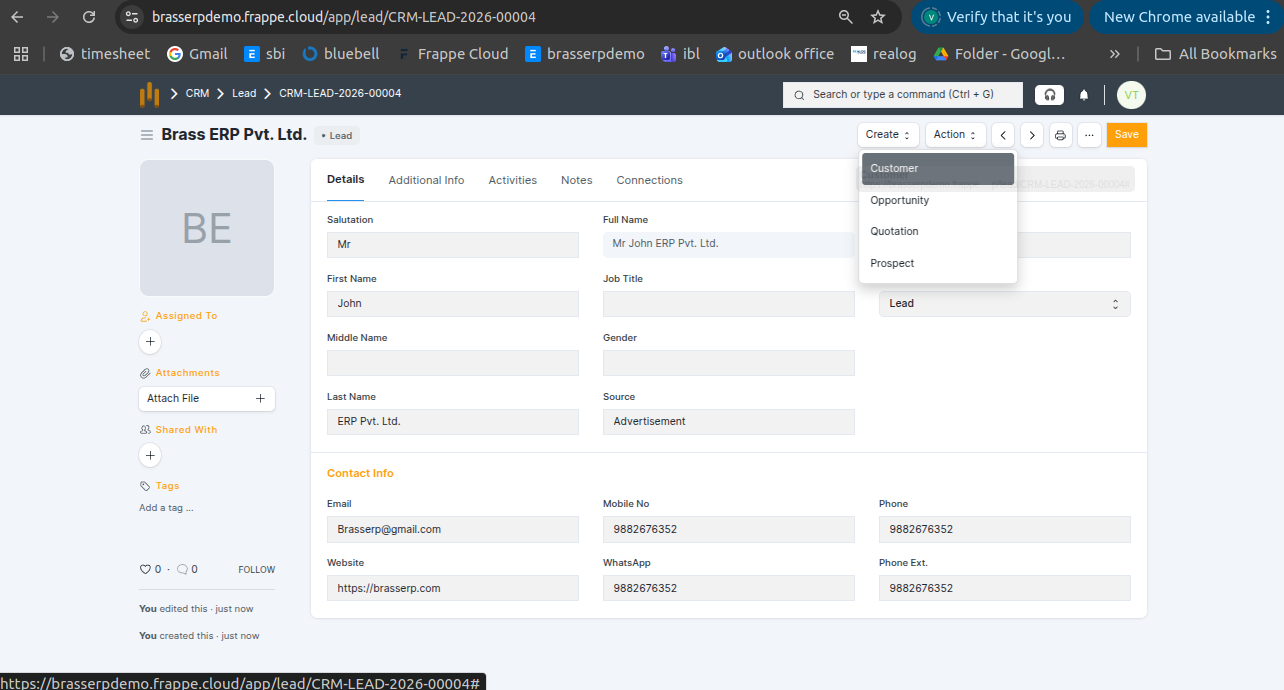Screen dimensions: 1284x690
Task: Choose Quotation in the Create menu
Action: click(894, 231)
